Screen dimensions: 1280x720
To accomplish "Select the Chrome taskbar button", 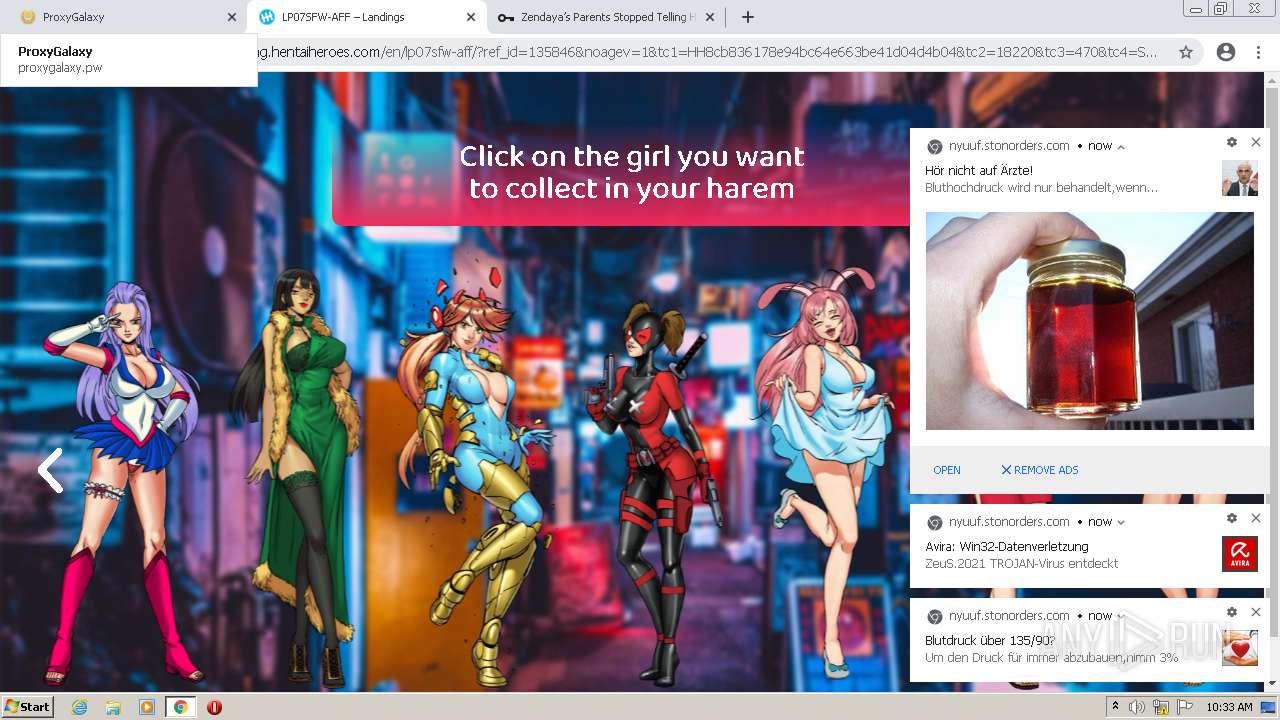I will 181,707.
